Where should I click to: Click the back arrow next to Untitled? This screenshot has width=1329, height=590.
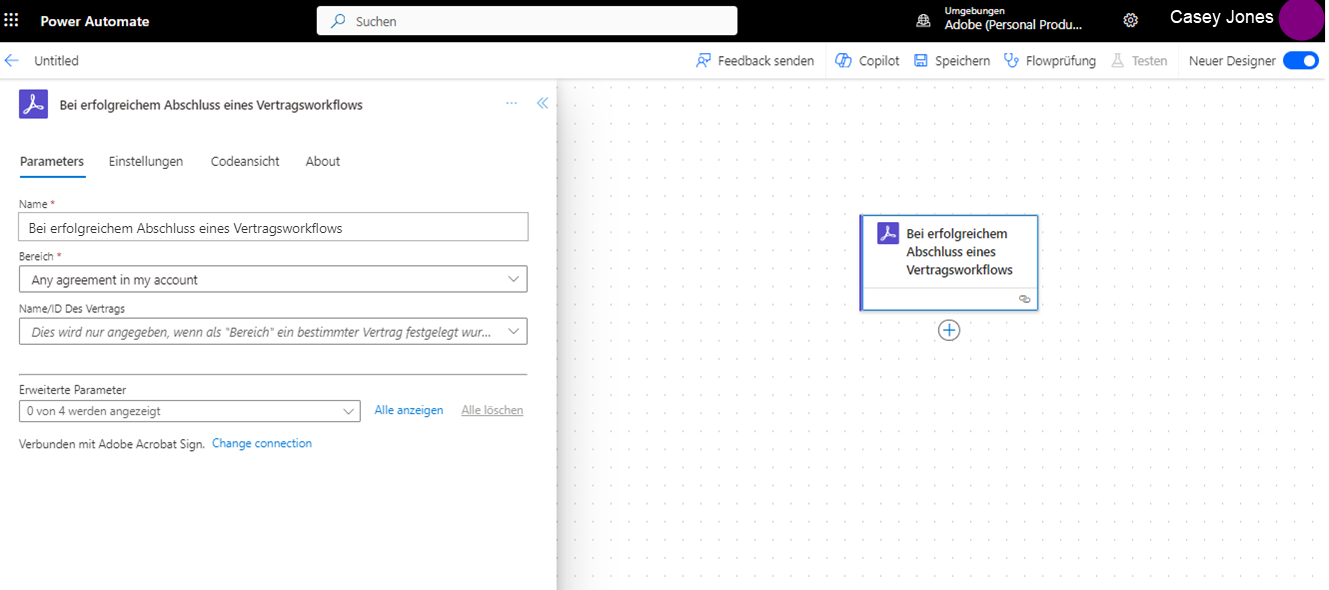tap(11, 60)
